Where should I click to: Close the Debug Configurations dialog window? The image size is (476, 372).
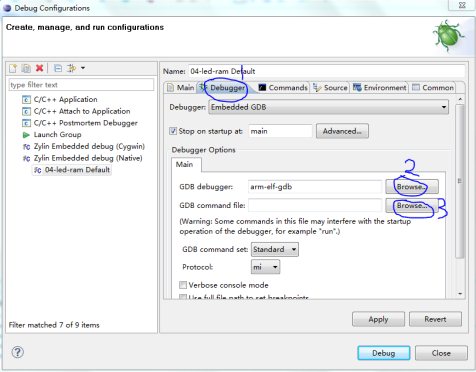tap(462, 5)
